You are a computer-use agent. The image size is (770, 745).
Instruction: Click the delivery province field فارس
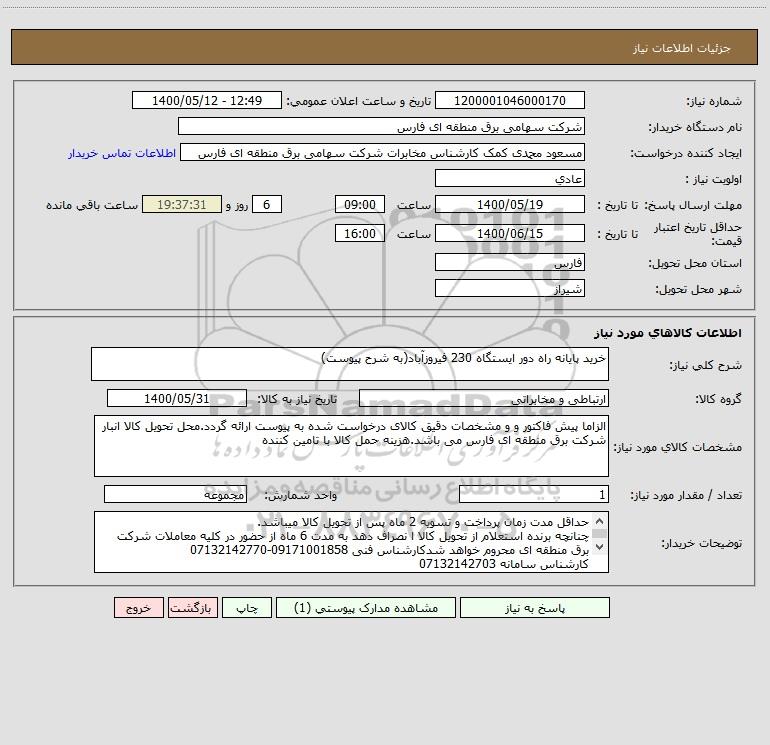510,262
